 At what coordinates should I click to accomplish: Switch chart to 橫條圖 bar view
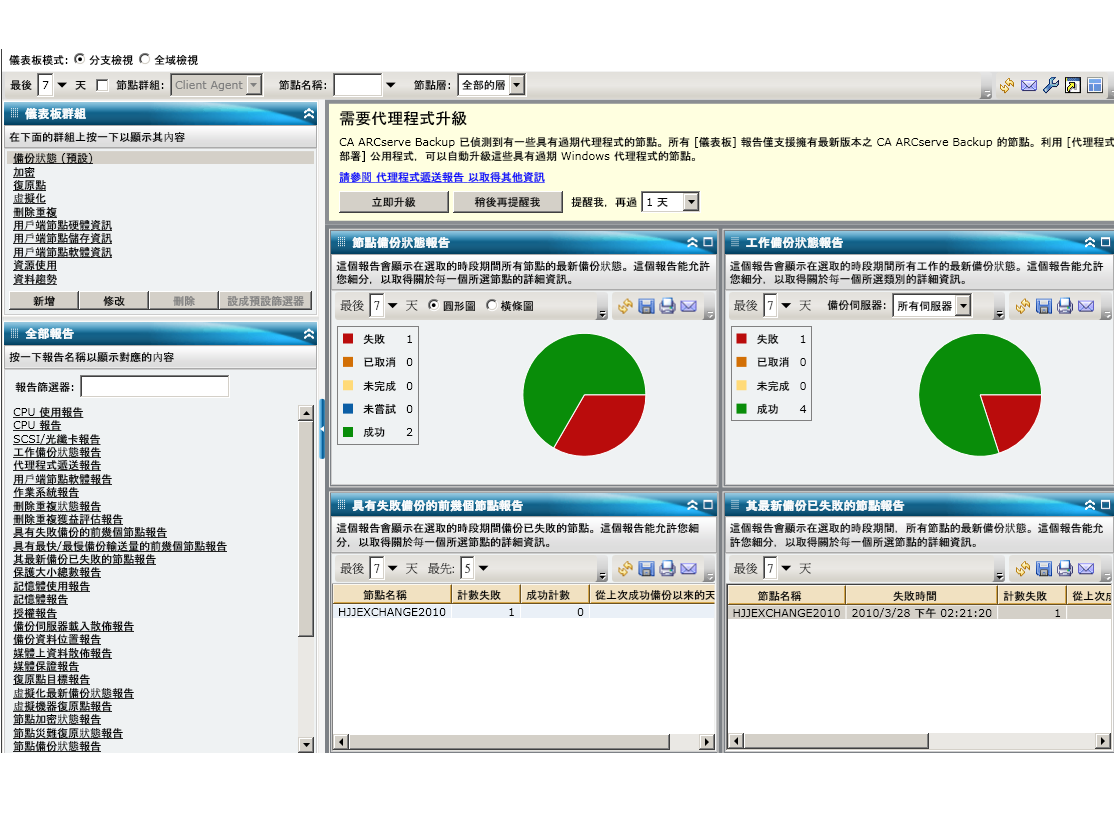click(492, 306)
